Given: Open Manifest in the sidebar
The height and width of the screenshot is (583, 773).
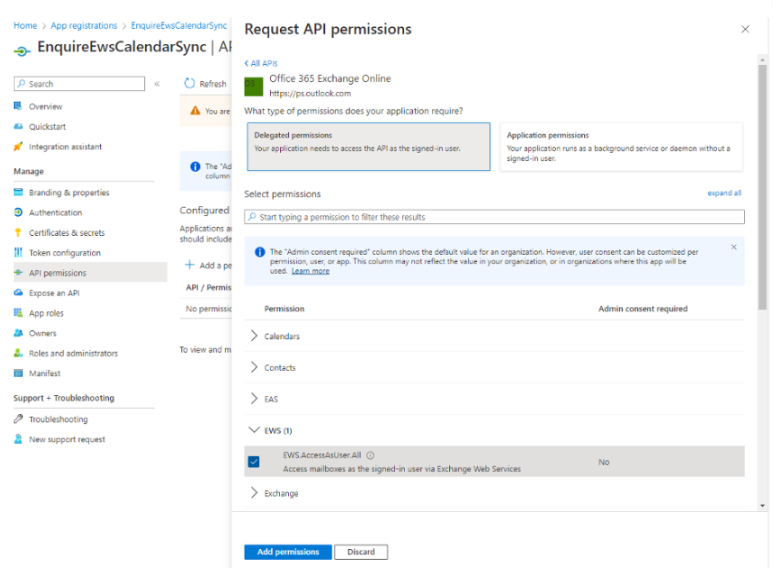Looking at the screenshot, I should pos(44,374).
